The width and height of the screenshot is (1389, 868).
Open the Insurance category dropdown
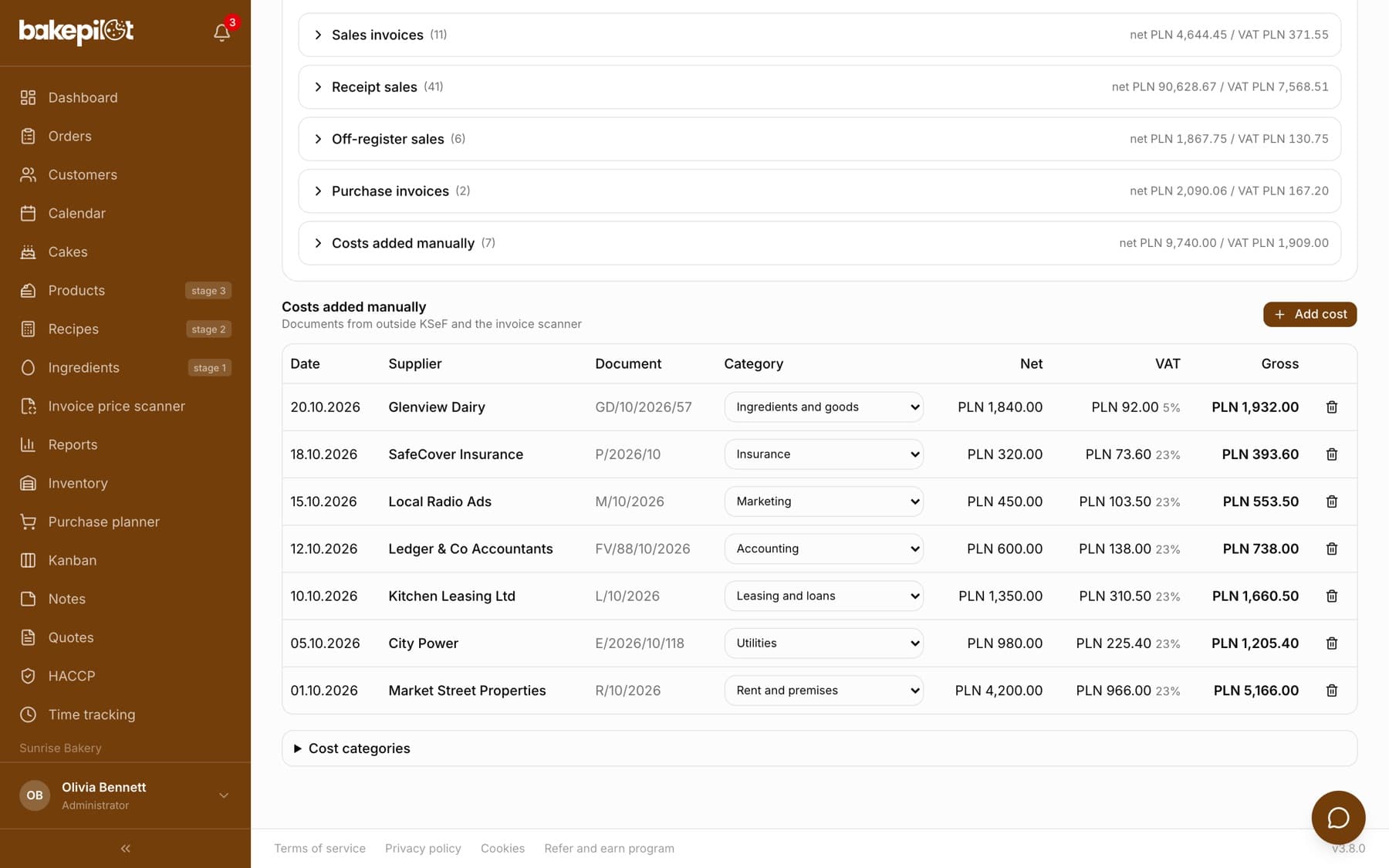tap(823, 454)
